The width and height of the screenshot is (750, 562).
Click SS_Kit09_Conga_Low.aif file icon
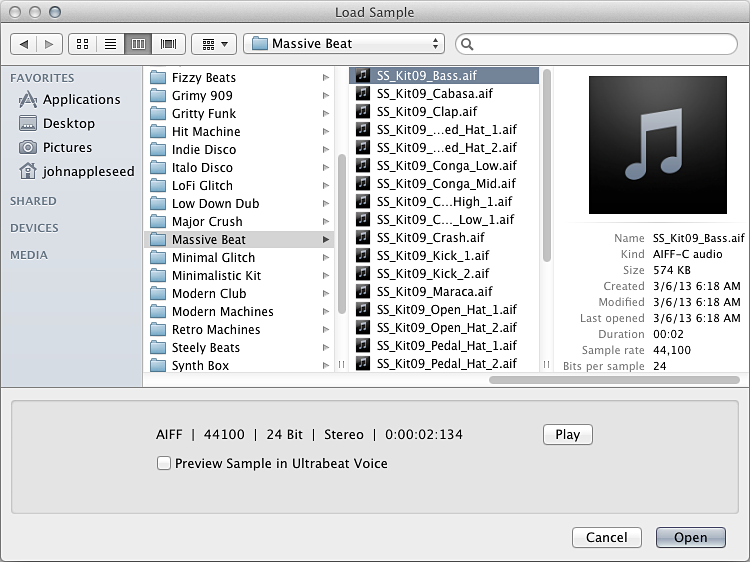coord(363,165)
